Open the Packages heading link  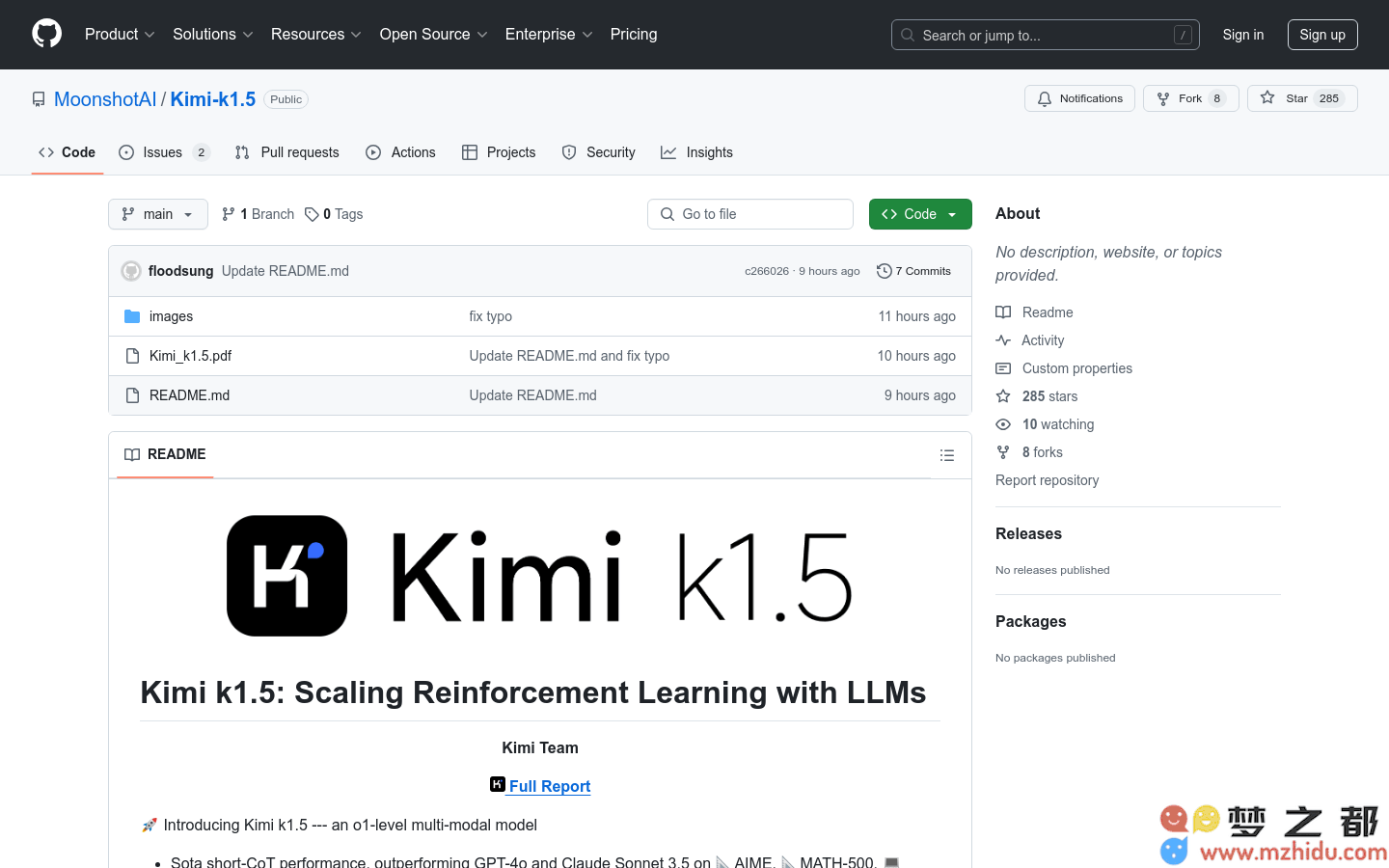coord(1030,621)
